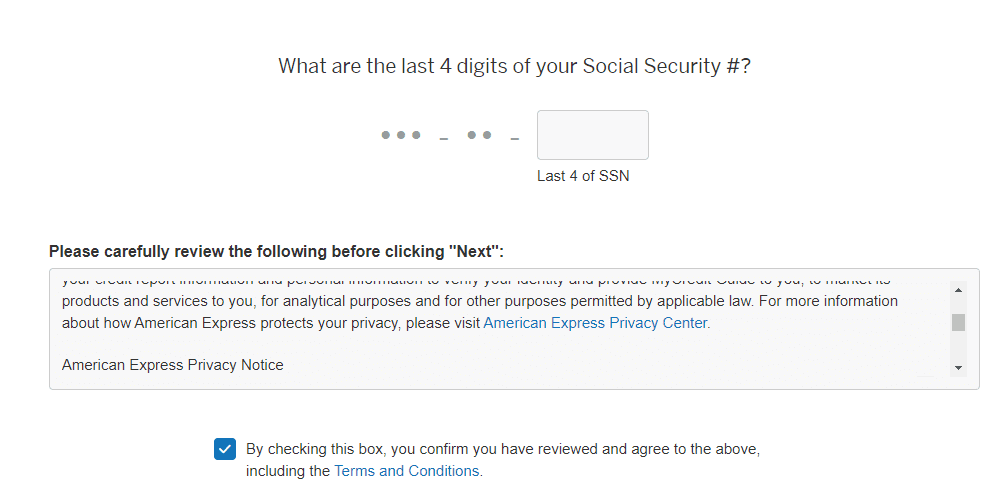Click the dash before the SSN input field
Screen dimensions: 1003x487
click(x=514, y=138)
